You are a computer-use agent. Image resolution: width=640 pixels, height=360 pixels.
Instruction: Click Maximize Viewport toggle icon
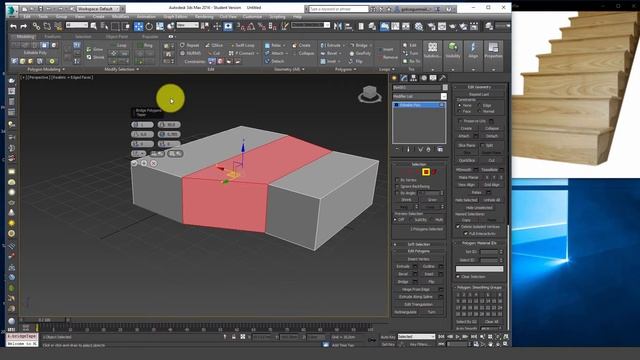(x=506, y=344)
